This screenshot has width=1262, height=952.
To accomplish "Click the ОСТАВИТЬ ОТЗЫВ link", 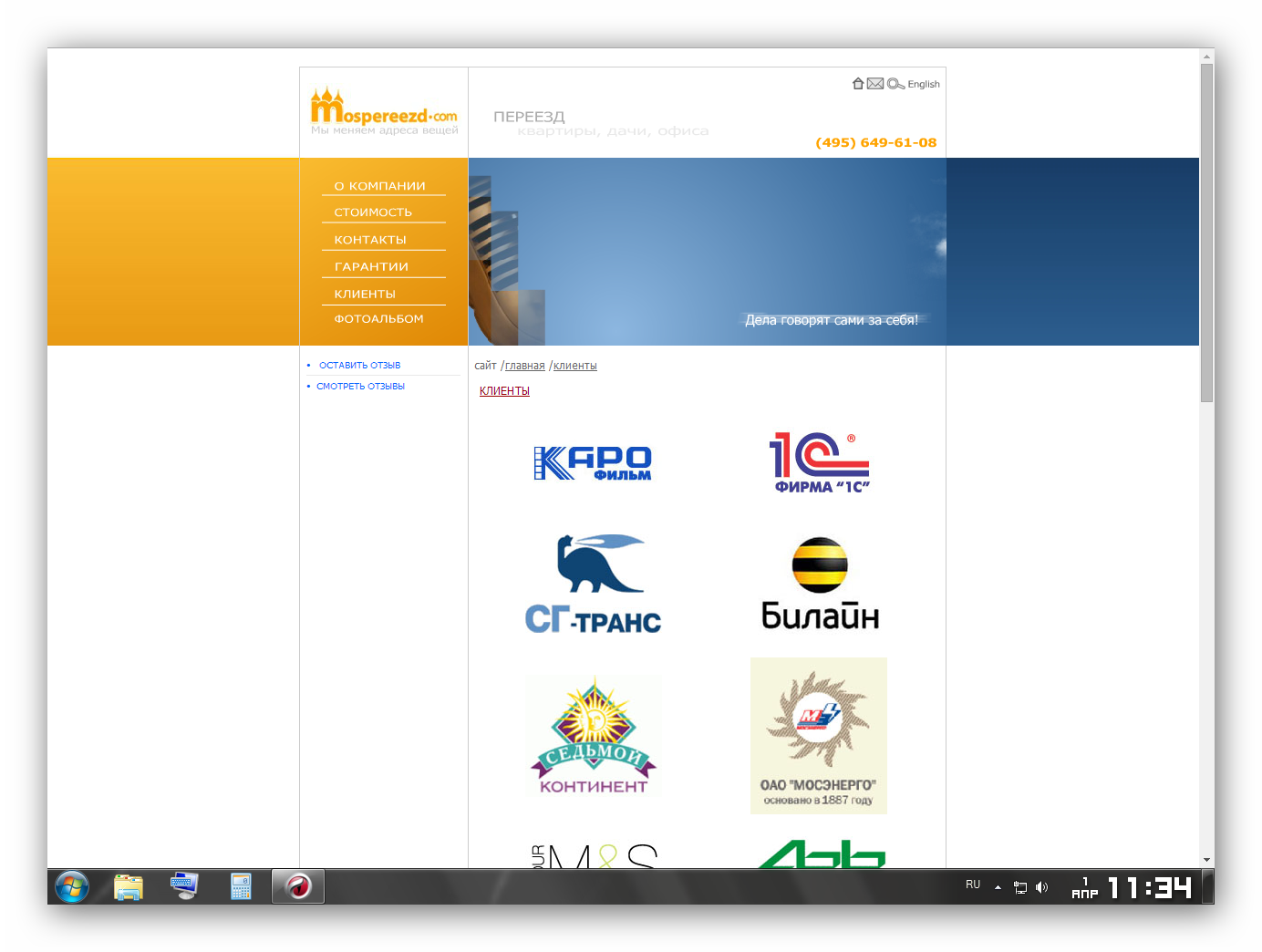I will click(360, 366).
